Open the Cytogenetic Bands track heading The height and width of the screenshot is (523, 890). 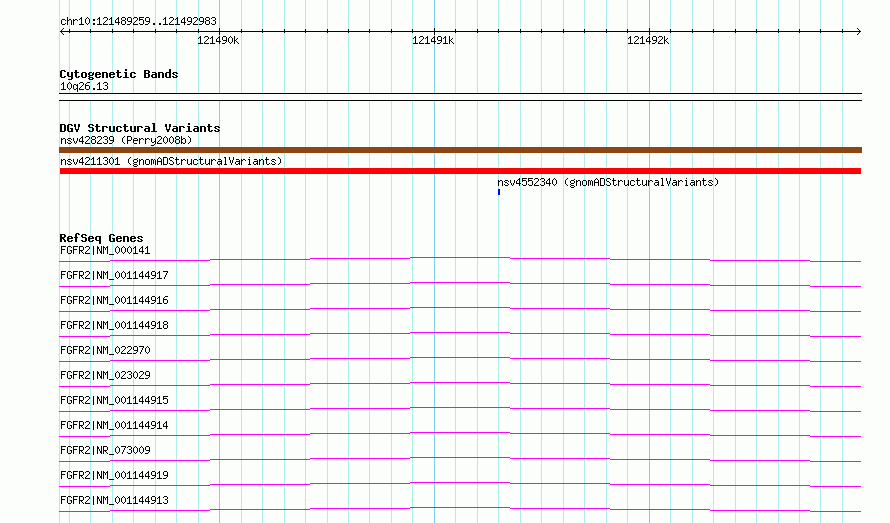(119, 74)
